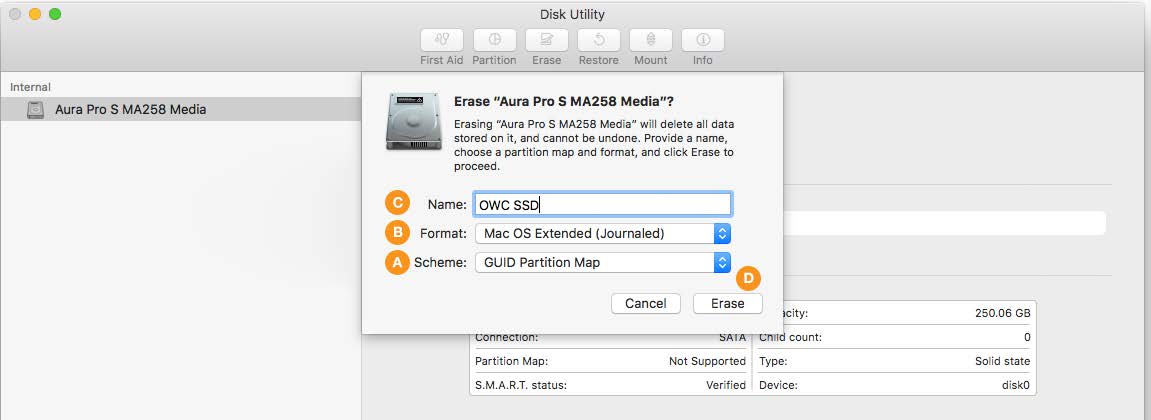Click the Restore toolbar icon
The width and height of the screenshot is (1151, 420).
click(598, 40)
